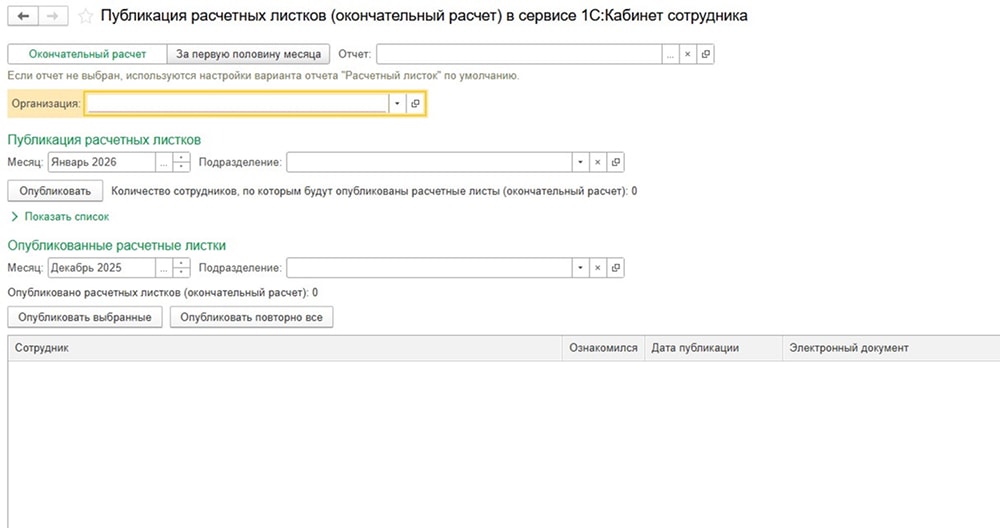
Task: Clear the Отчет field with the X
Action: (688, 54)
